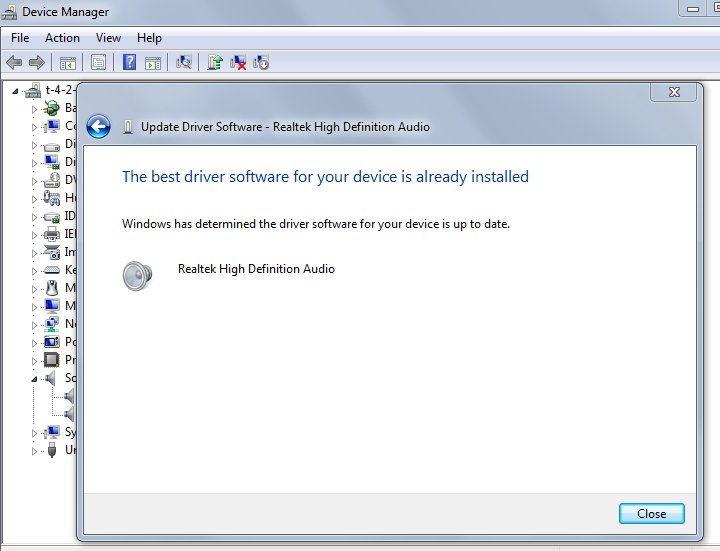Expand the Keyboards category

[34, 271]
